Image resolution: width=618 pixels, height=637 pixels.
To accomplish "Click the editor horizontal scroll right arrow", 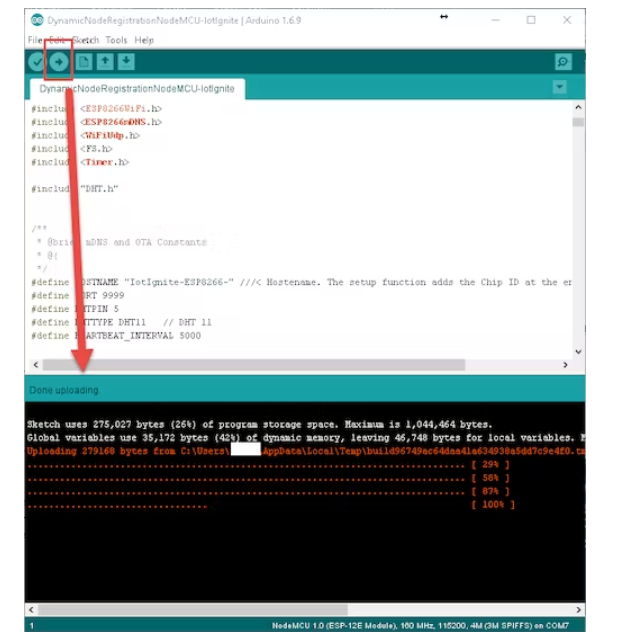I will coord(565,365).
